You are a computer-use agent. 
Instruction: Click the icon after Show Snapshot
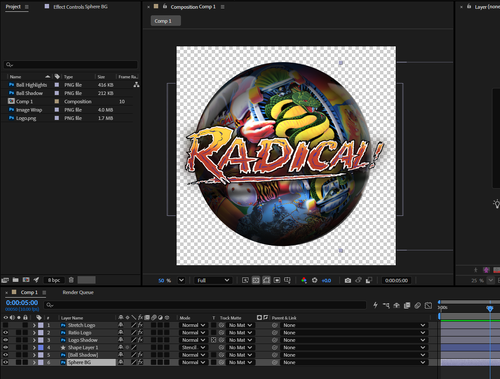pos(369,280)
